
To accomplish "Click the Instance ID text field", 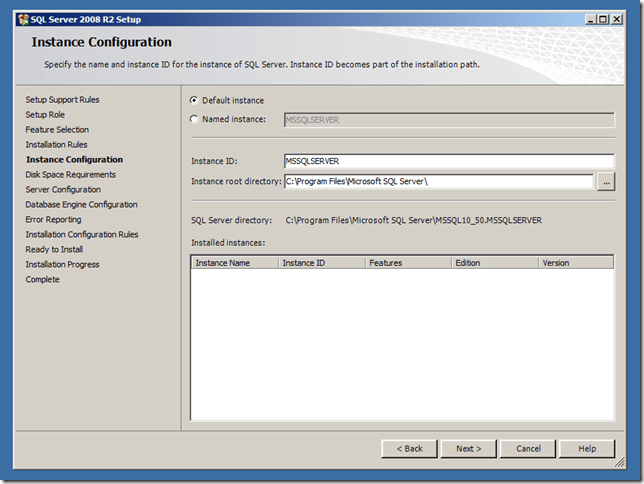I will pyautogui.click(x=448, y=161).
